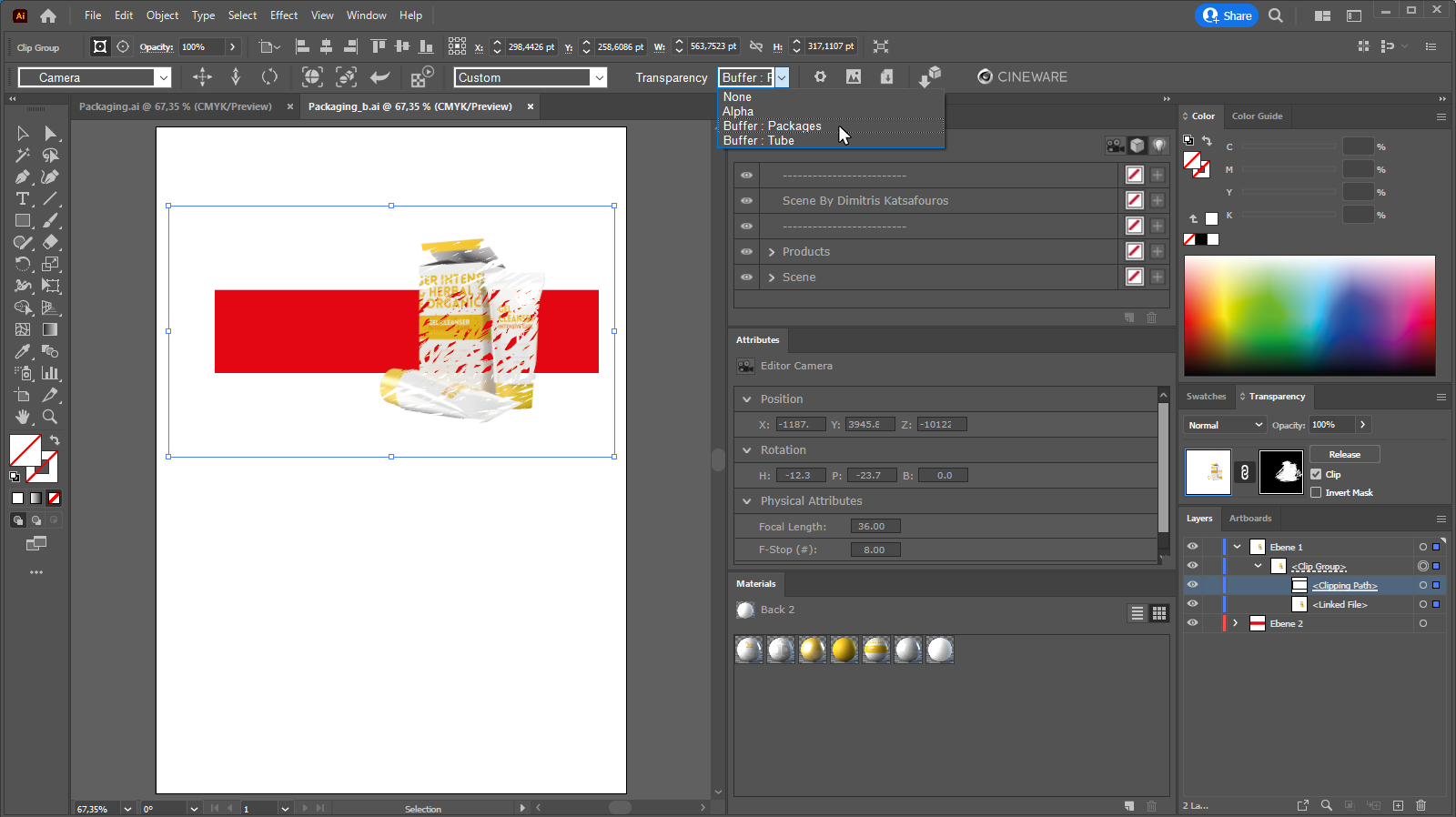Click the Cineware move camera icon
This screenshot has width=1456, height=817.
[x=202, y=77]
